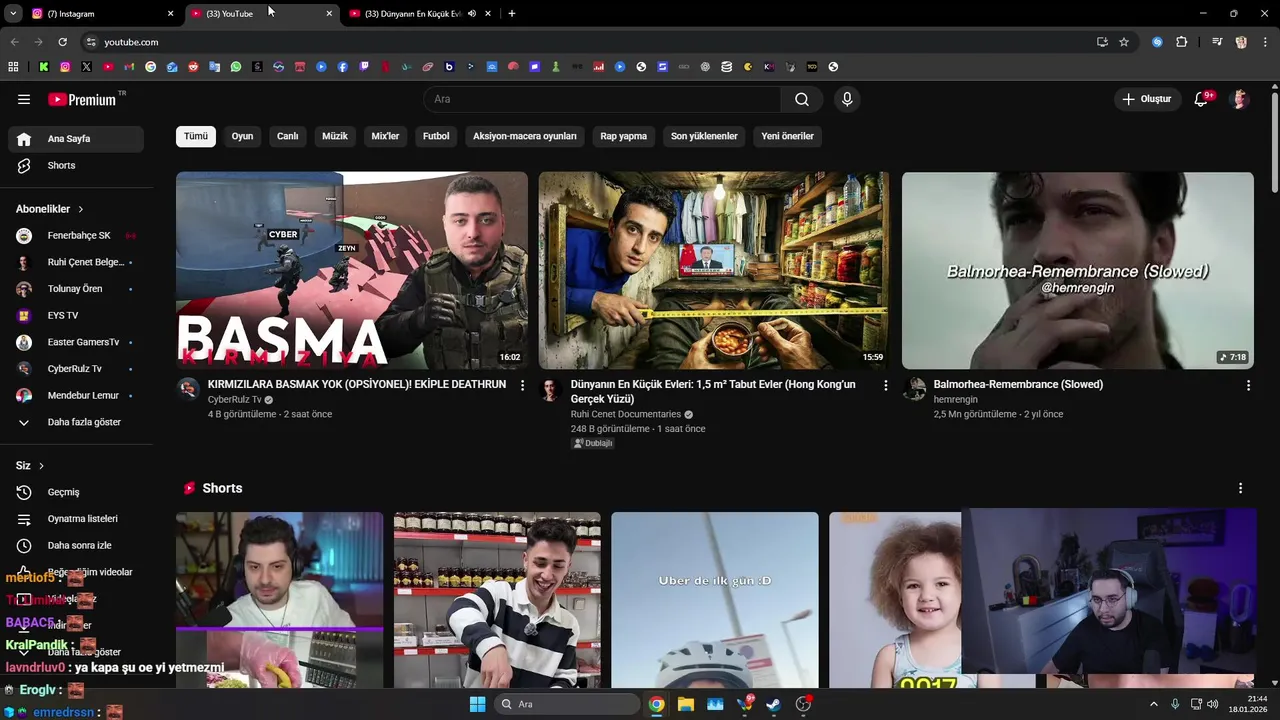Select the Yeni öneriler chip
The image size is (1280, 720).
(x=788, y=136)
